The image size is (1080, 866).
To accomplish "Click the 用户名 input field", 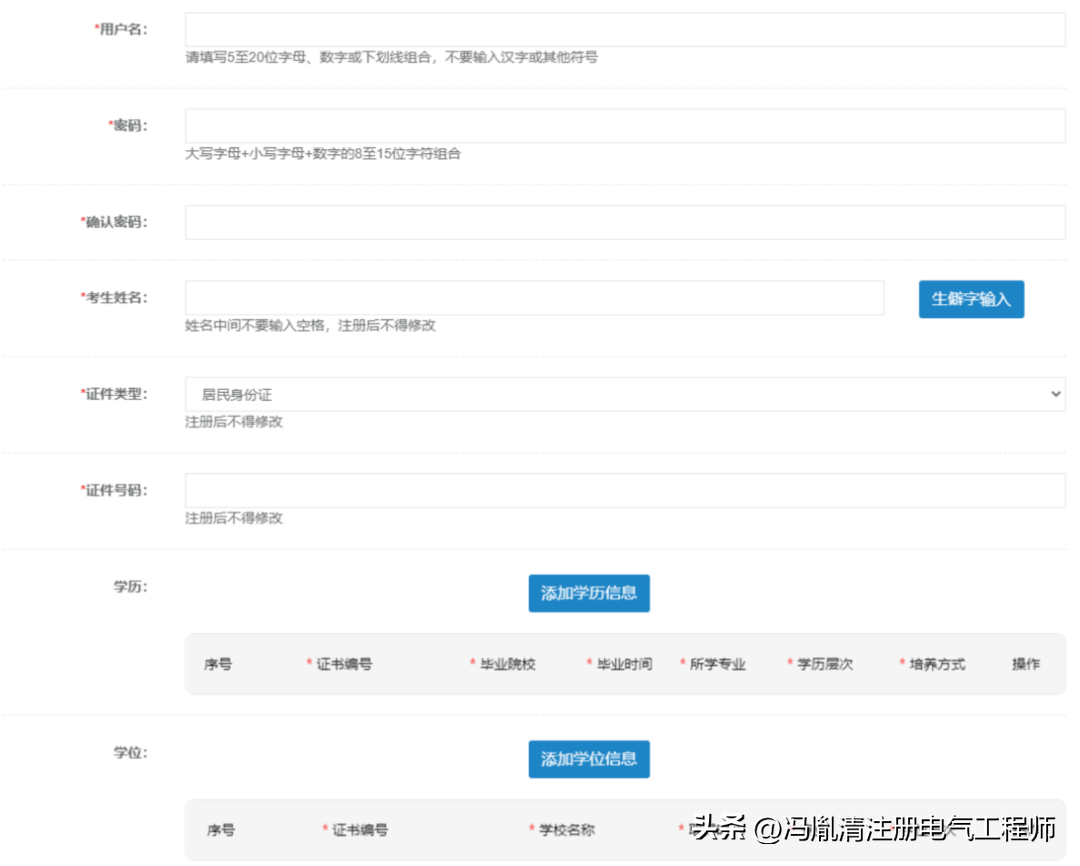I will point(624,30).
